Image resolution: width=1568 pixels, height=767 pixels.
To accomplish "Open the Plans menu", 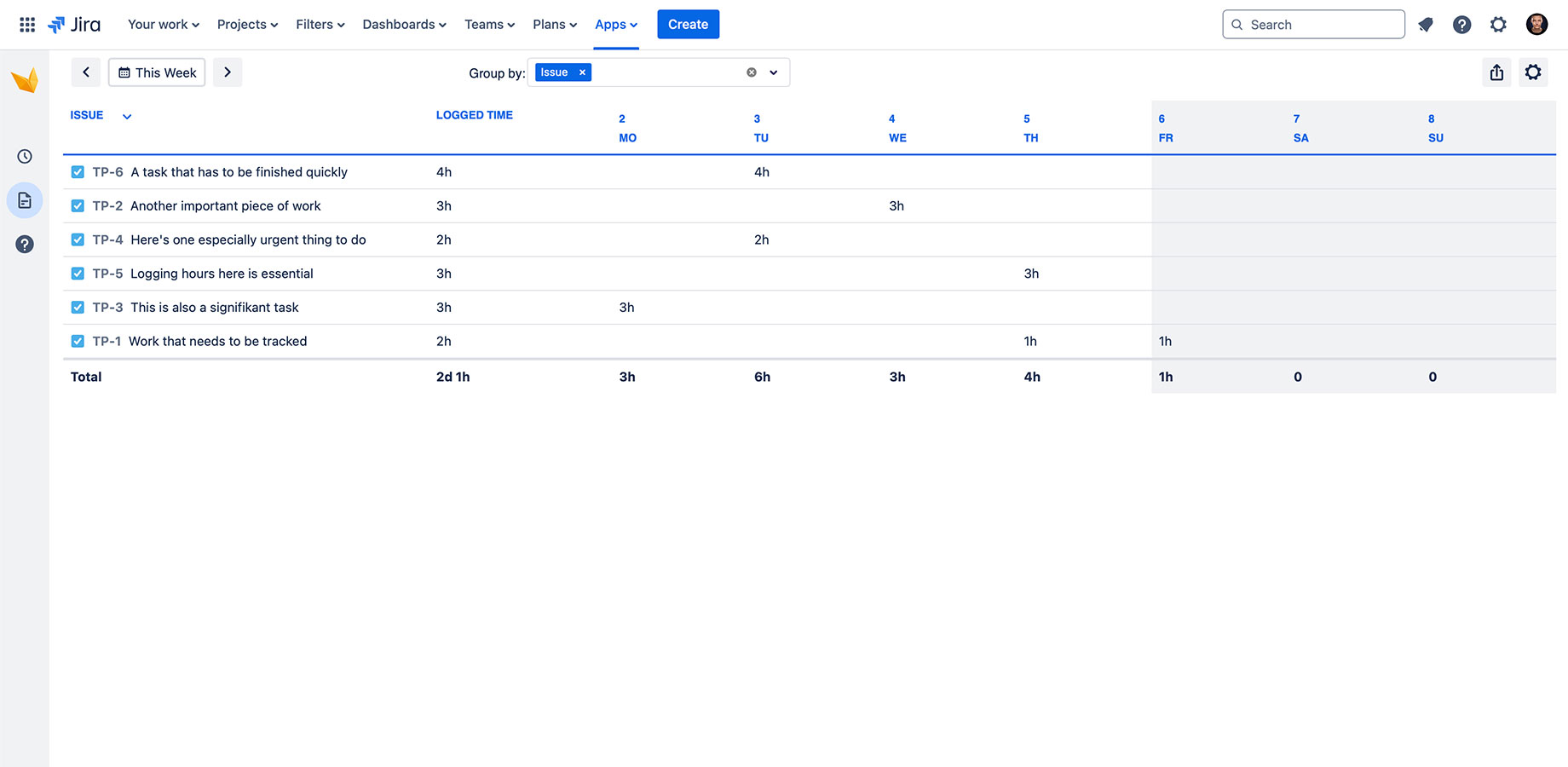I will 555,25.
